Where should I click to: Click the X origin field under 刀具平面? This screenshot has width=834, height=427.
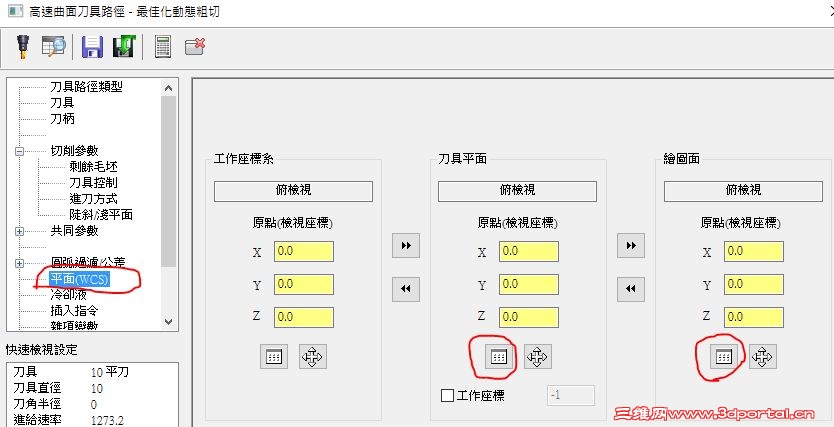(528, 252)
